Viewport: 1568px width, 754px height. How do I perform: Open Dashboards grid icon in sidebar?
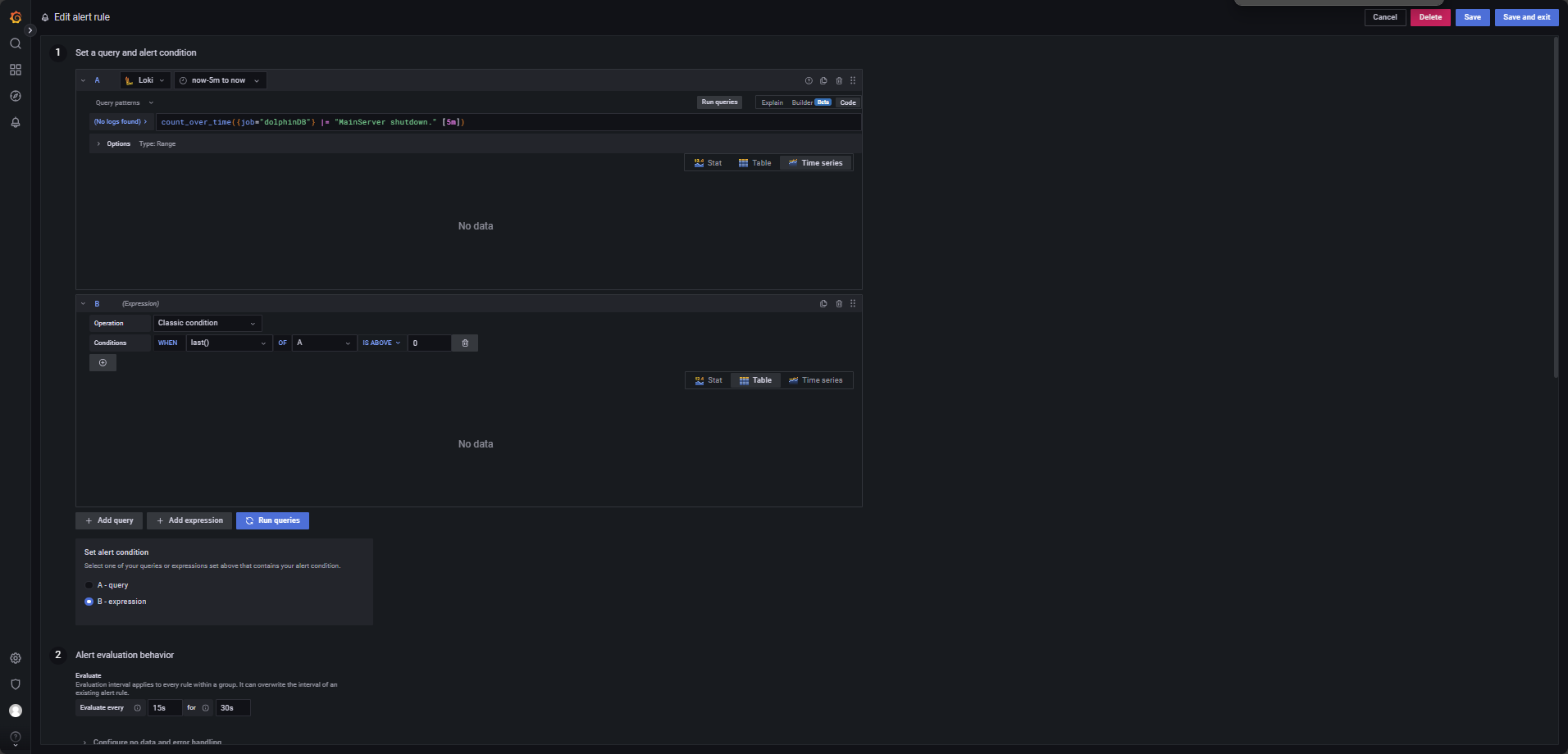click(x=16, y=70)
